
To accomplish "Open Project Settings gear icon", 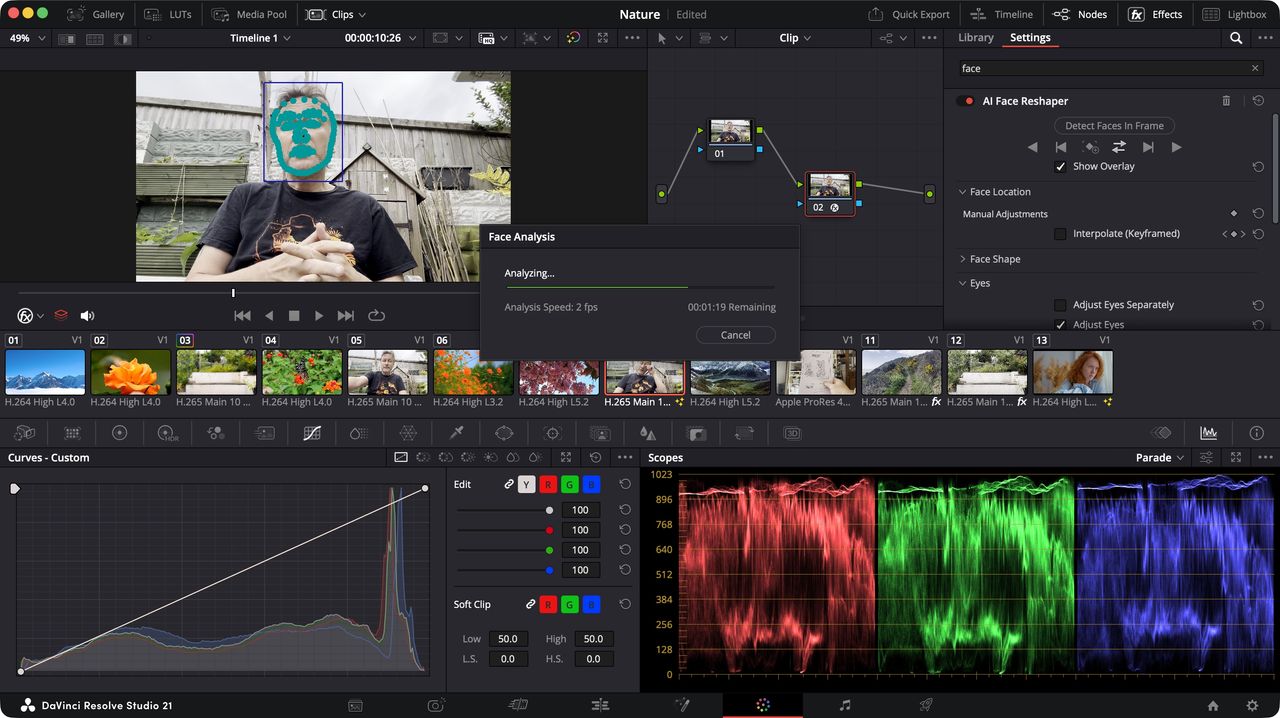I will (1252, 705).
